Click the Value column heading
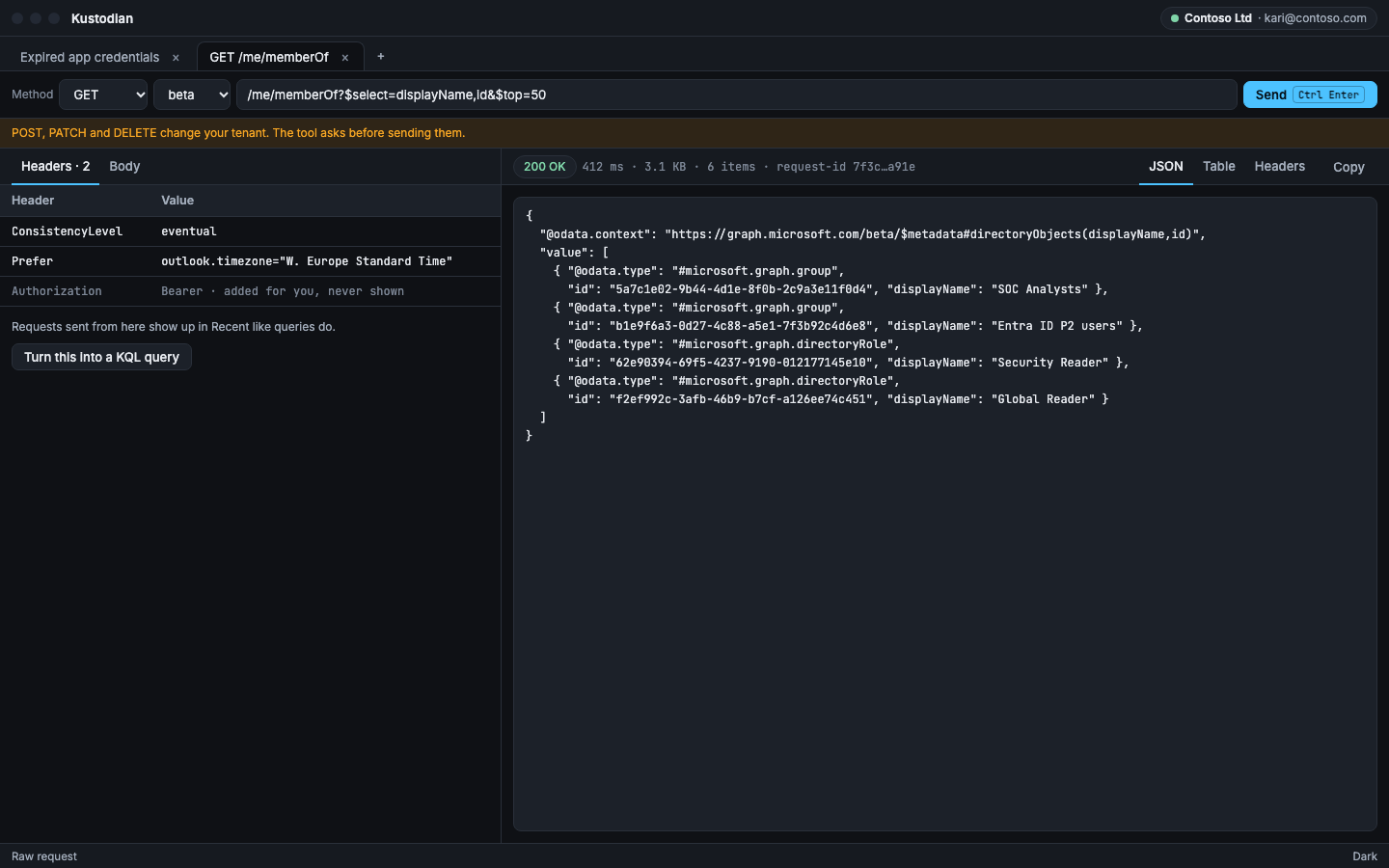1389x868 pixels. click(x=177, y=201)
